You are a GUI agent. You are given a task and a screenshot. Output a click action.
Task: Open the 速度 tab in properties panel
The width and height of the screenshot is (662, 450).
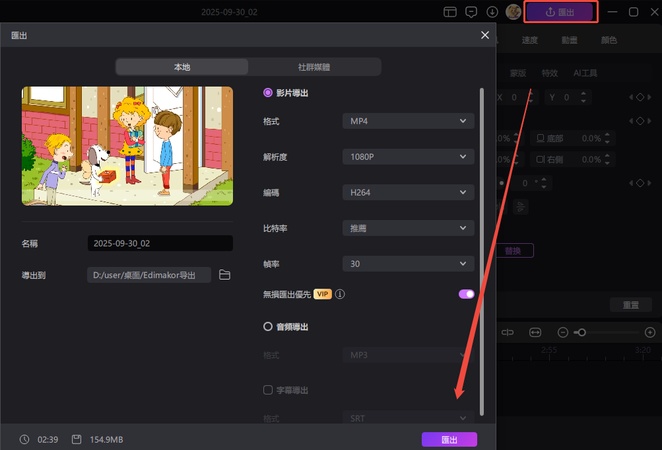pyautogui.click(x=529, y=40)
